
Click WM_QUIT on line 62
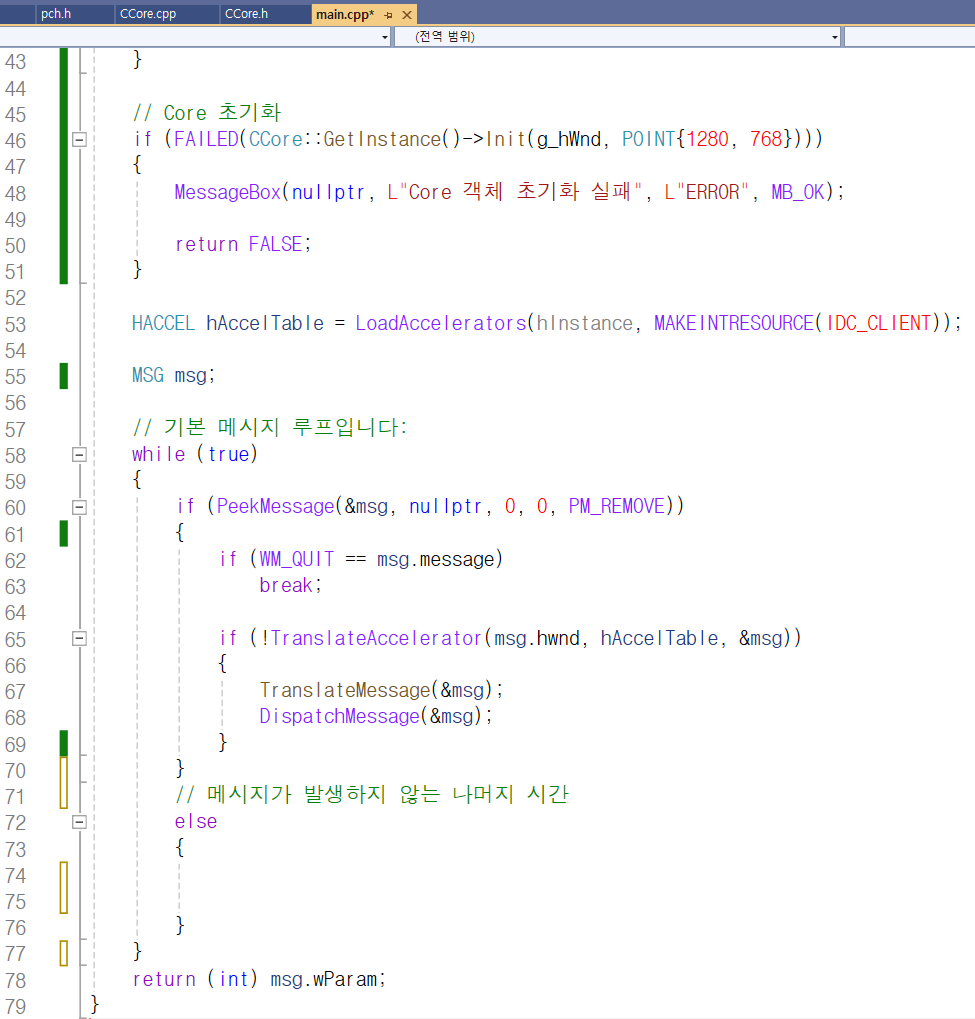tap(296, 559)
